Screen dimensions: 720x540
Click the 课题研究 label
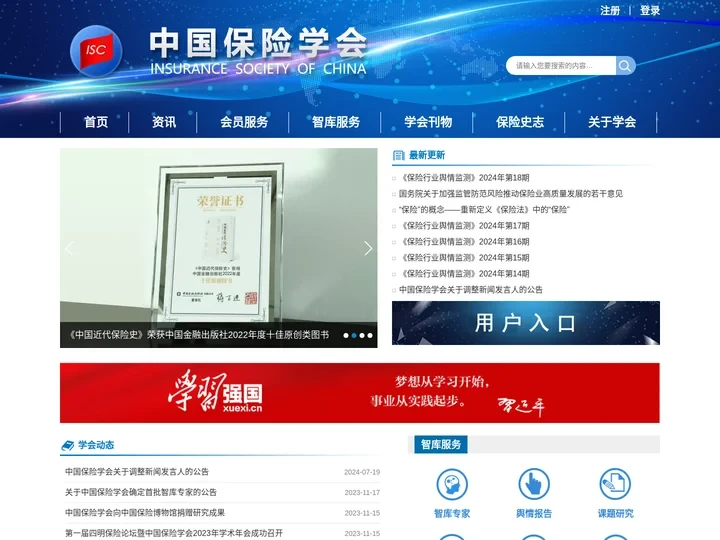615,514
